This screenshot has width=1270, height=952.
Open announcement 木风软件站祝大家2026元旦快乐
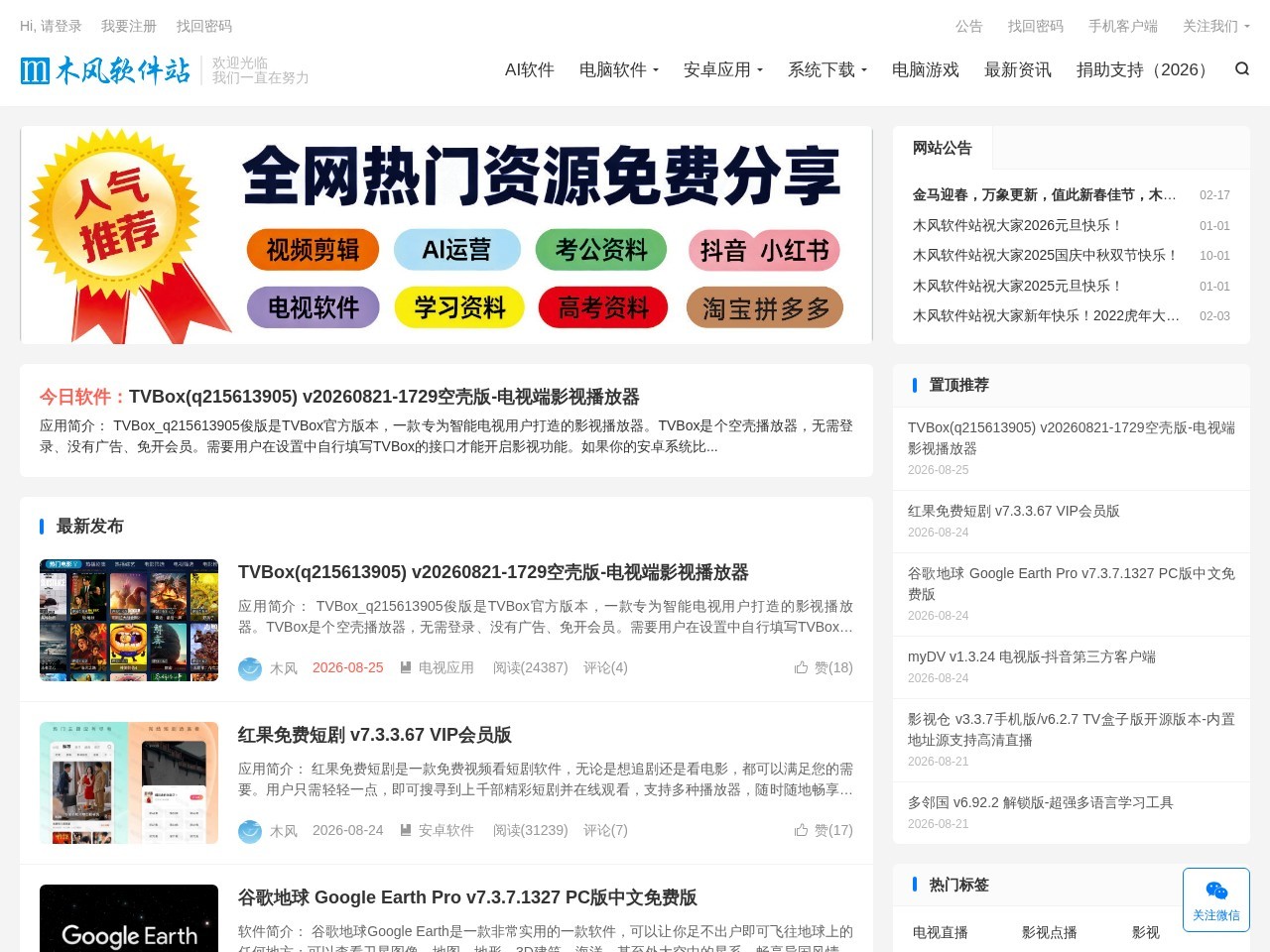(x=1018, y=225)
